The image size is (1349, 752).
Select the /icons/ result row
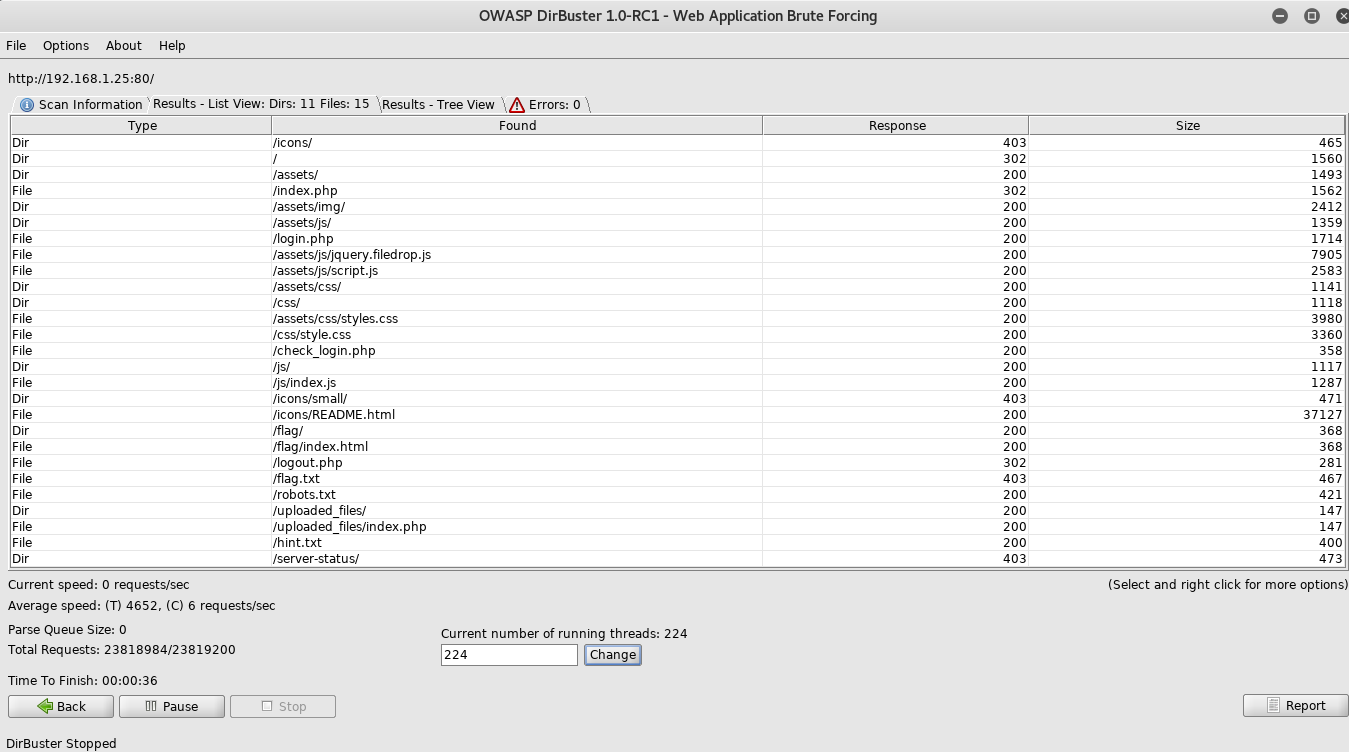(678, 143)
